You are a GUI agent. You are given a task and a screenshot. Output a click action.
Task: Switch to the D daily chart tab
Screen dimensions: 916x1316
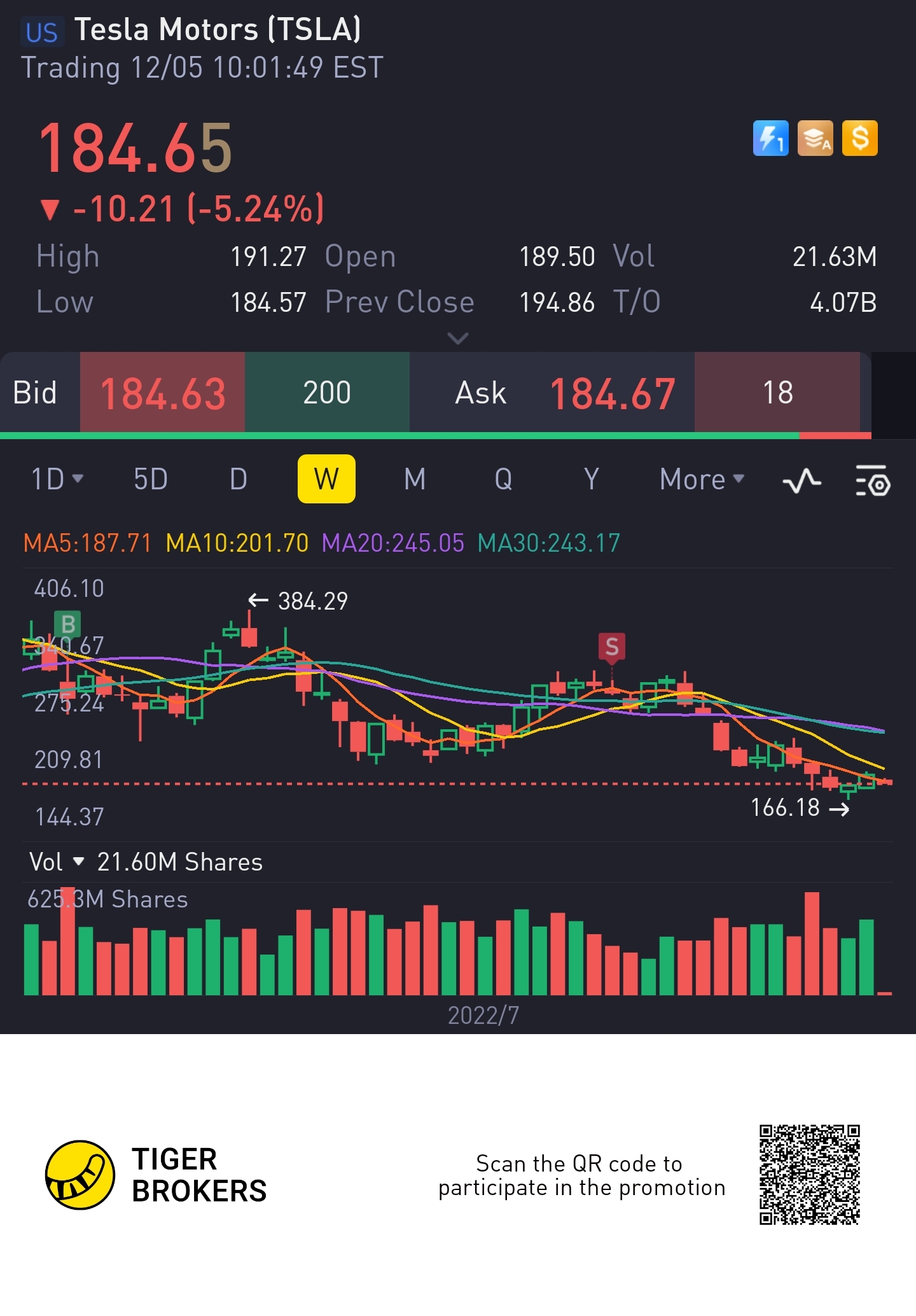239,479
